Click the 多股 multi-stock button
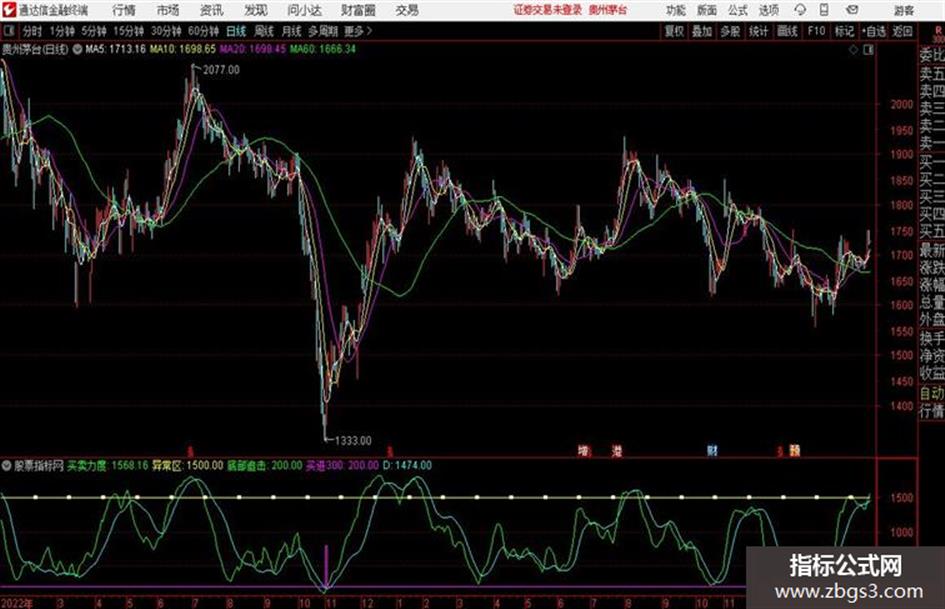 pos(730,31)
